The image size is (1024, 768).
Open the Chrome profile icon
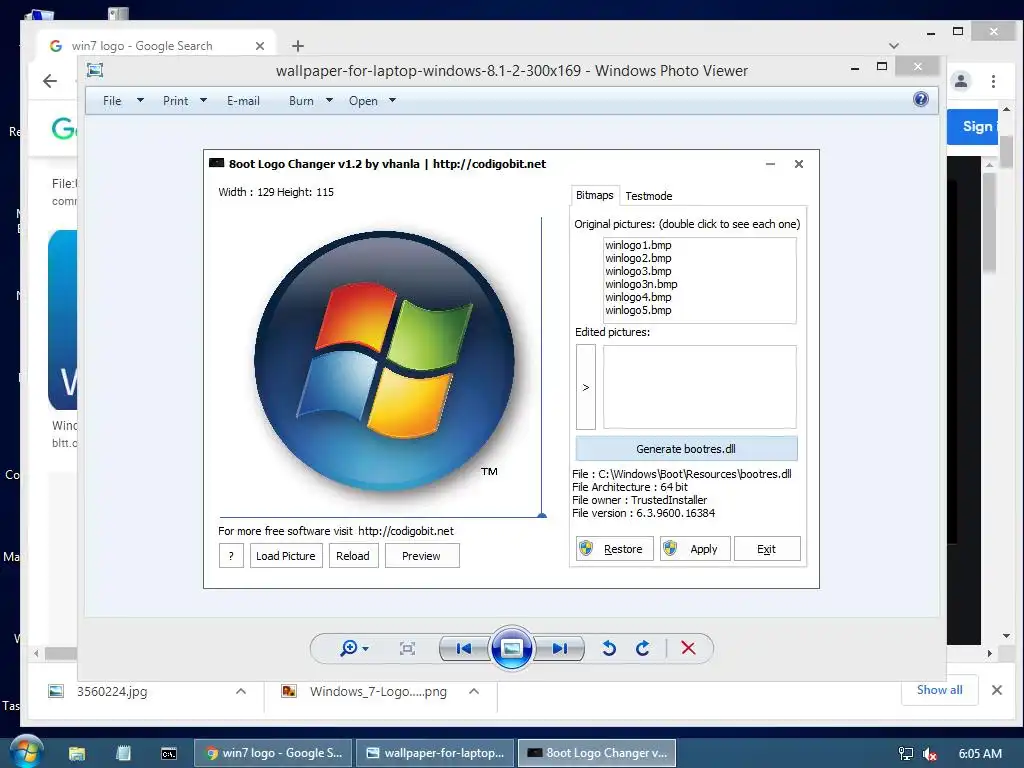[961, 81]
